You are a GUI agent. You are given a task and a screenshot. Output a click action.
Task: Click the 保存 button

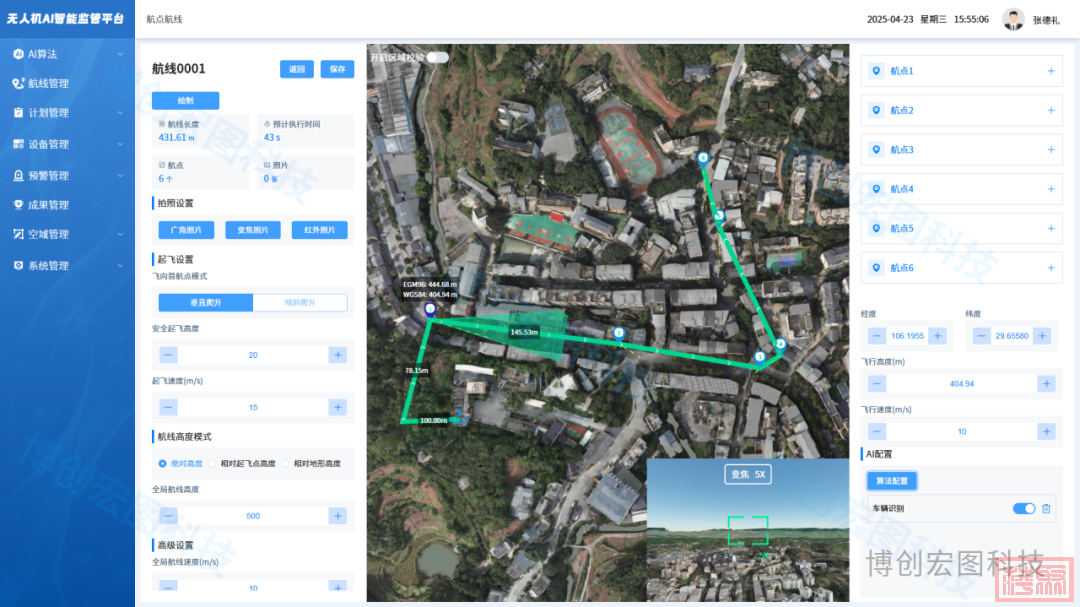point(337,69)
